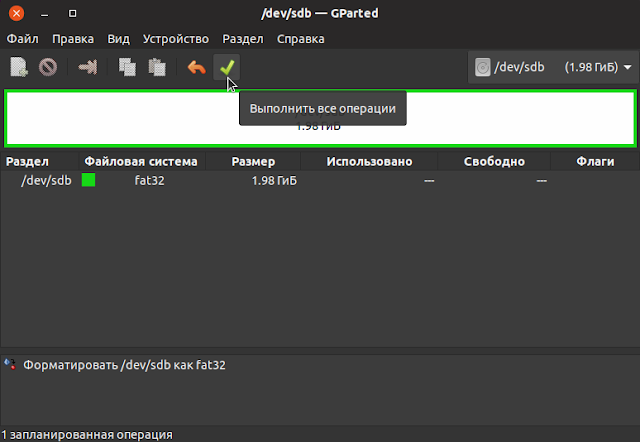This screenshot has width=640, height=442.
Task: Click the Размер column header
Action: click(253, 162)
